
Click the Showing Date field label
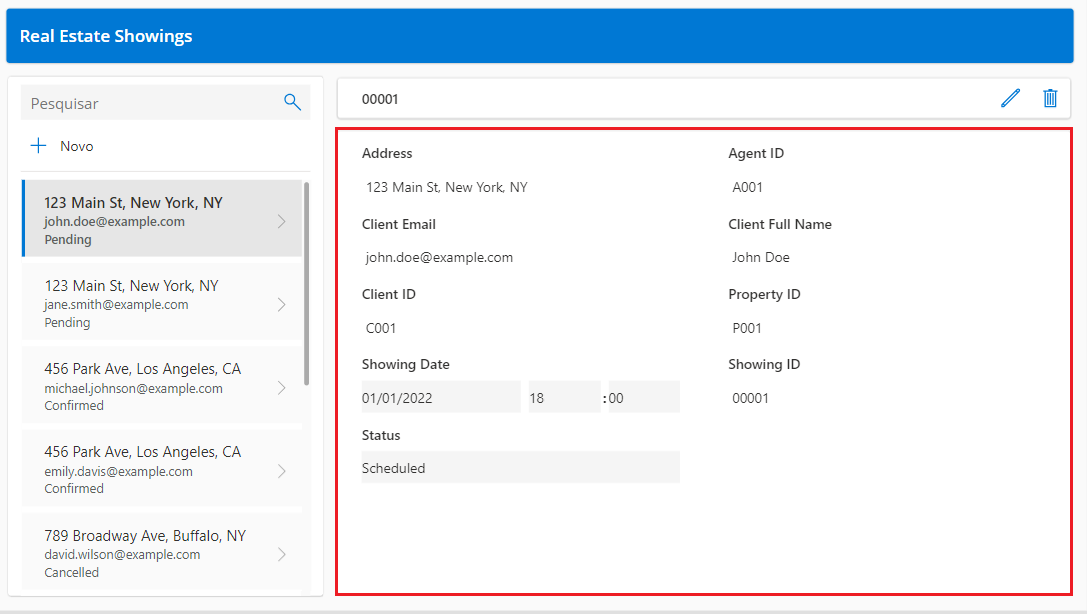coord(406,365)
